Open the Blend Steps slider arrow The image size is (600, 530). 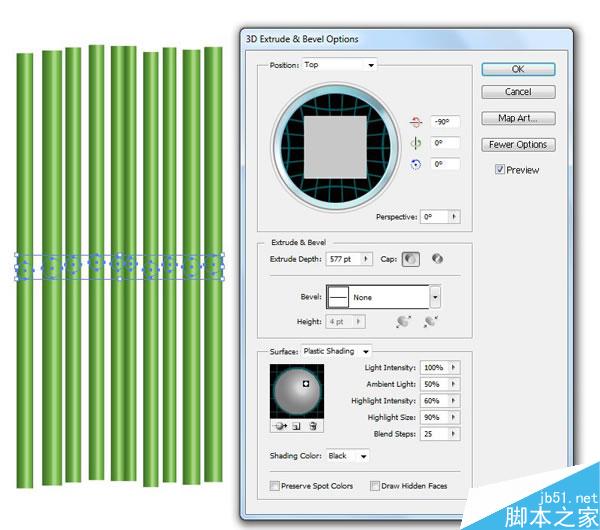454,434
